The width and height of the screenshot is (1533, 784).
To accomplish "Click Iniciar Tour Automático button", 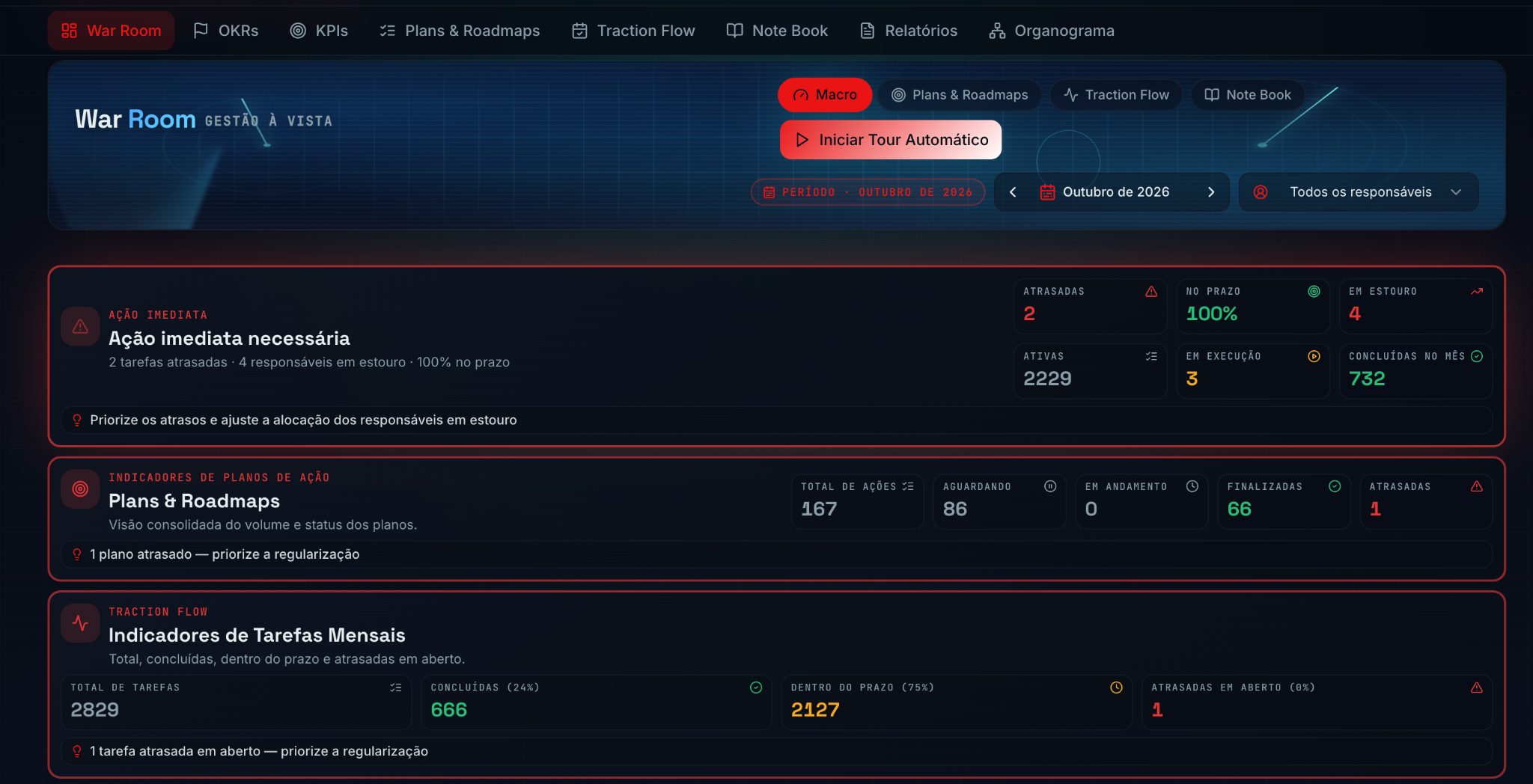I will (x=891, y=140).
